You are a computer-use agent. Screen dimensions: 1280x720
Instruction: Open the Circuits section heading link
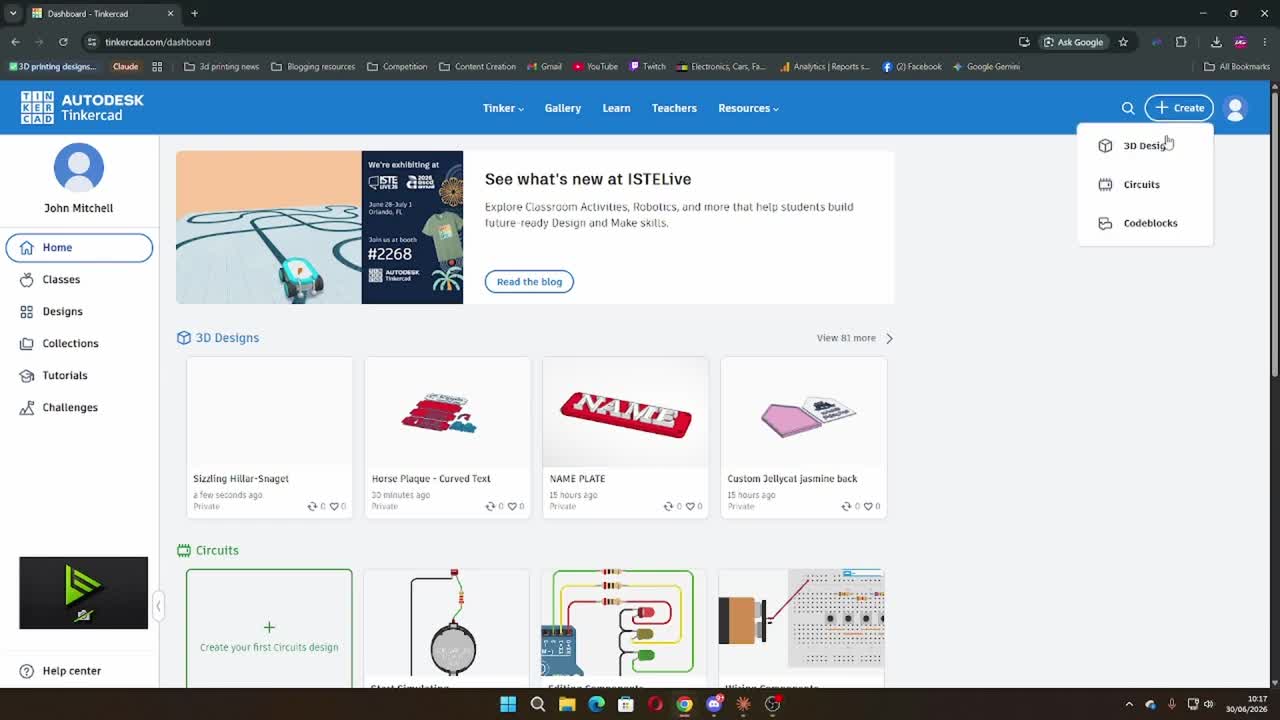tap(208, 550)
